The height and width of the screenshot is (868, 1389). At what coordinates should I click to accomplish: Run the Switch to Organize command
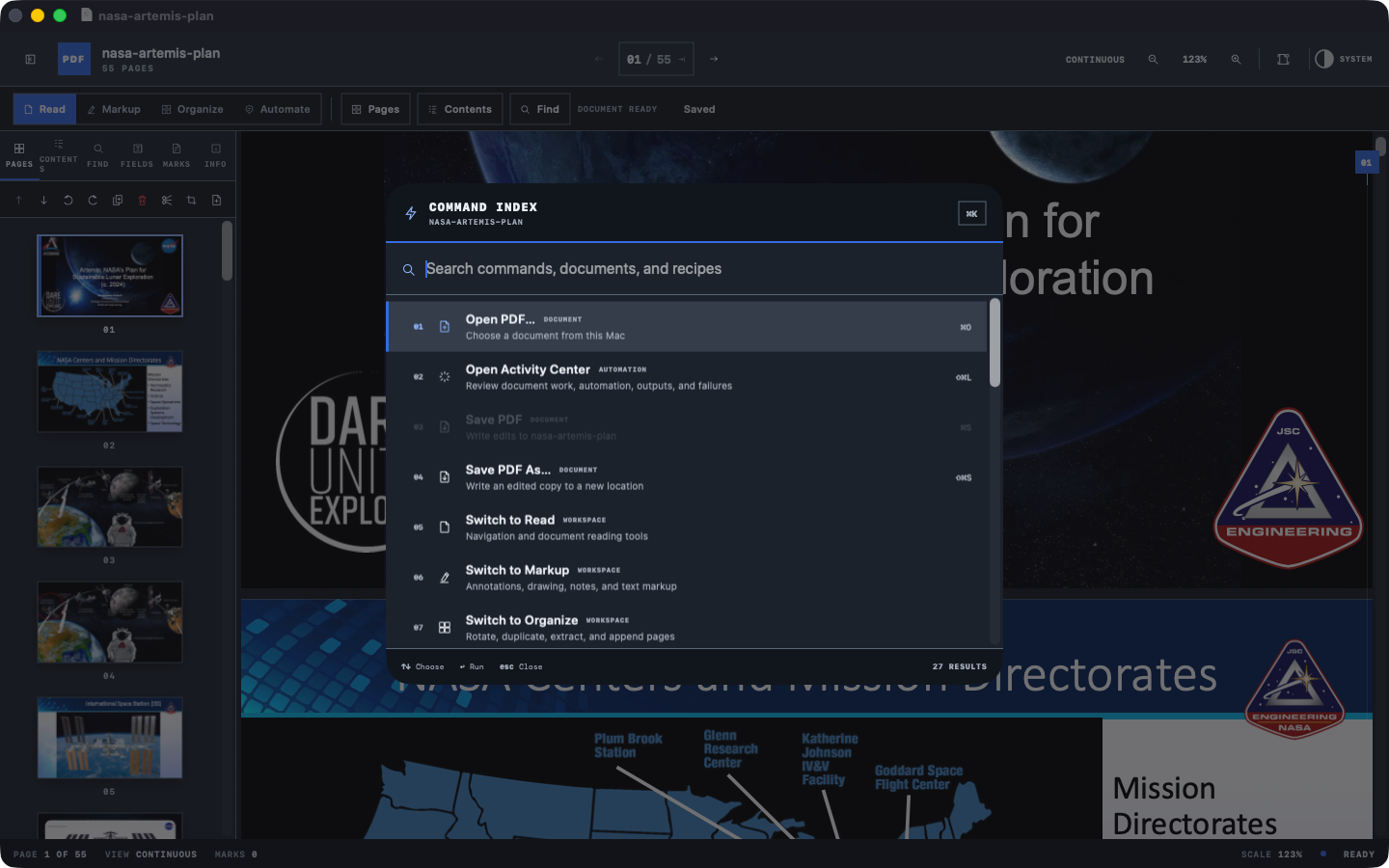pyautogui.click(x=687, y=627)
